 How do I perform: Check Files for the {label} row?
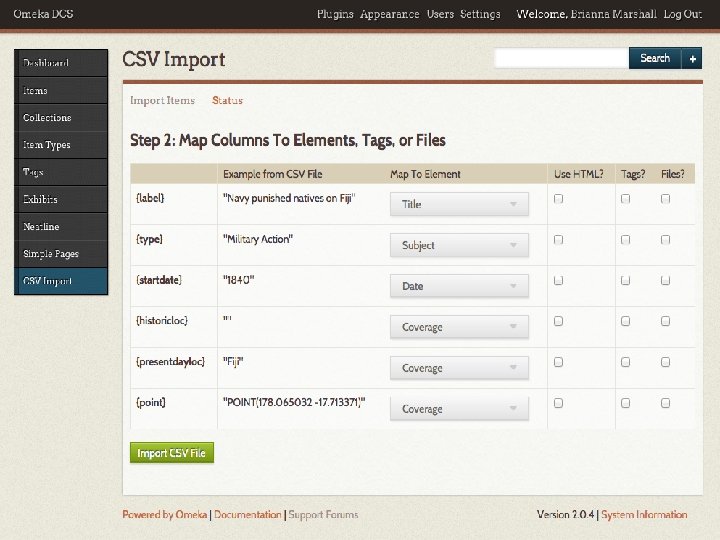[x=665, y=199]
